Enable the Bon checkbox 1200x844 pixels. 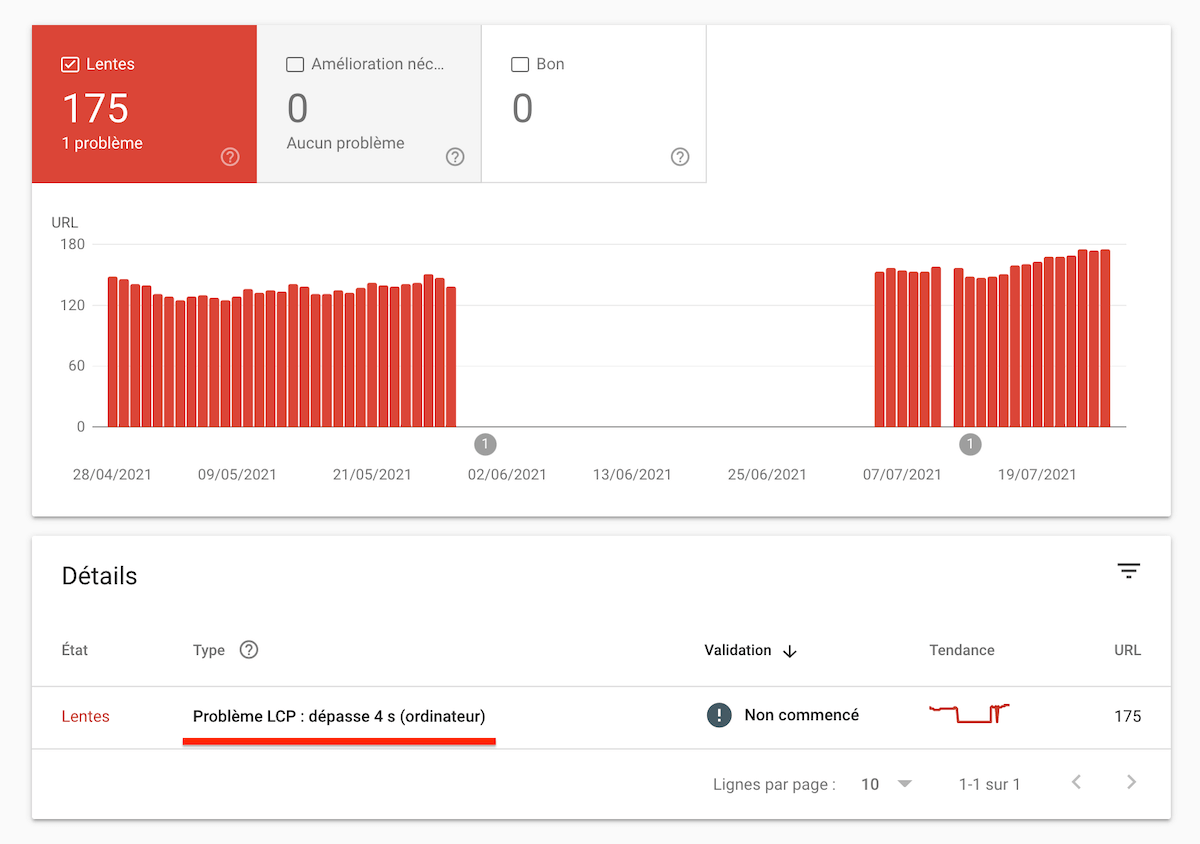point(520,63)
